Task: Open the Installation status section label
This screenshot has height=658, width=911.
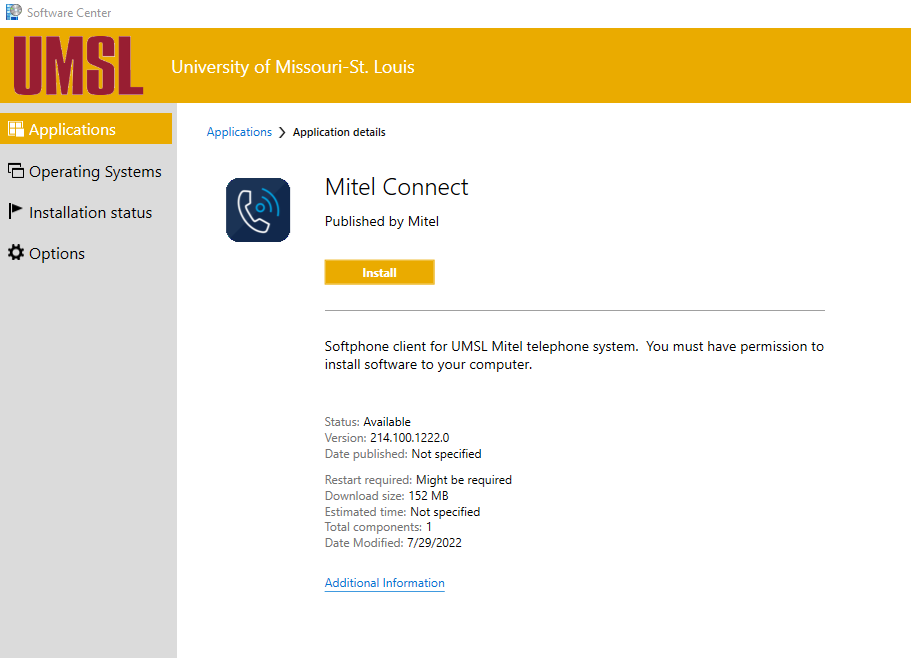Action: pos(90,213)
